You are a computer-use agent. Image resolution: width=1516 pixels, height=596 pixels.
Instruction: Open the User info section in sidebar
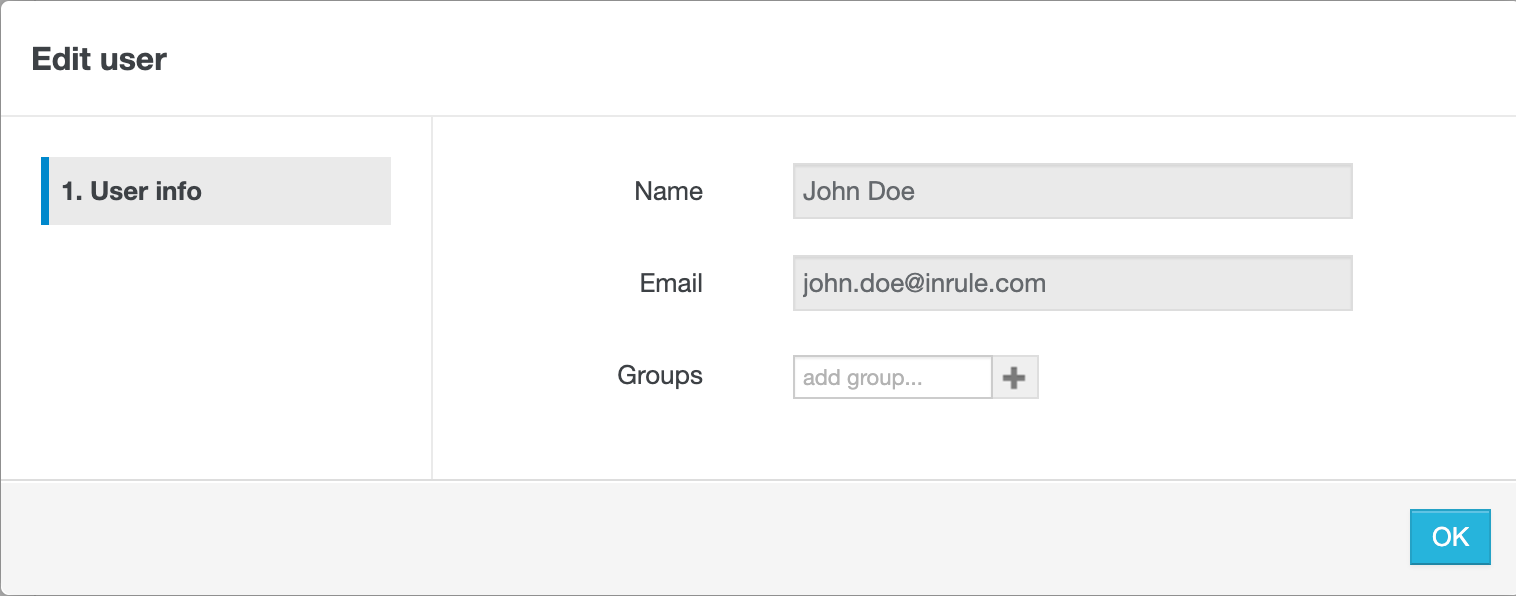click(x=218, y=191)
